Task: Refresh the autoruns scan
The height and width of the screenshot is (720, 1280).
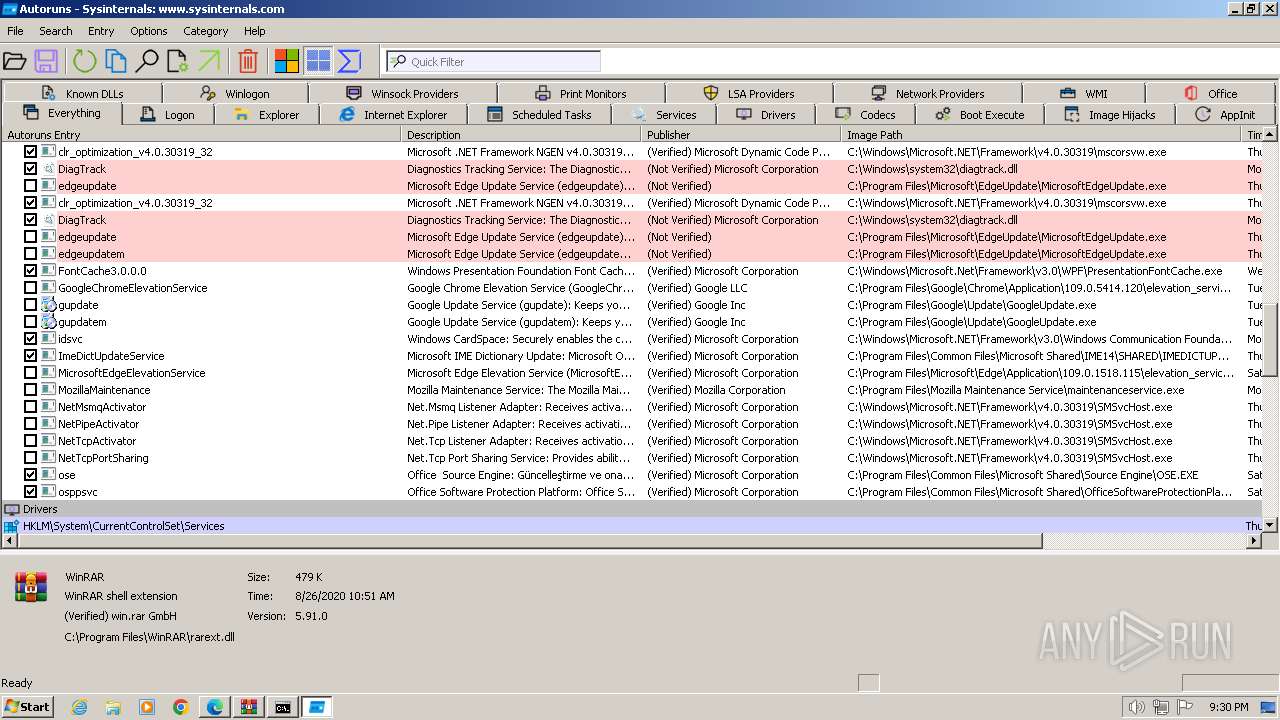Action: 84,62
